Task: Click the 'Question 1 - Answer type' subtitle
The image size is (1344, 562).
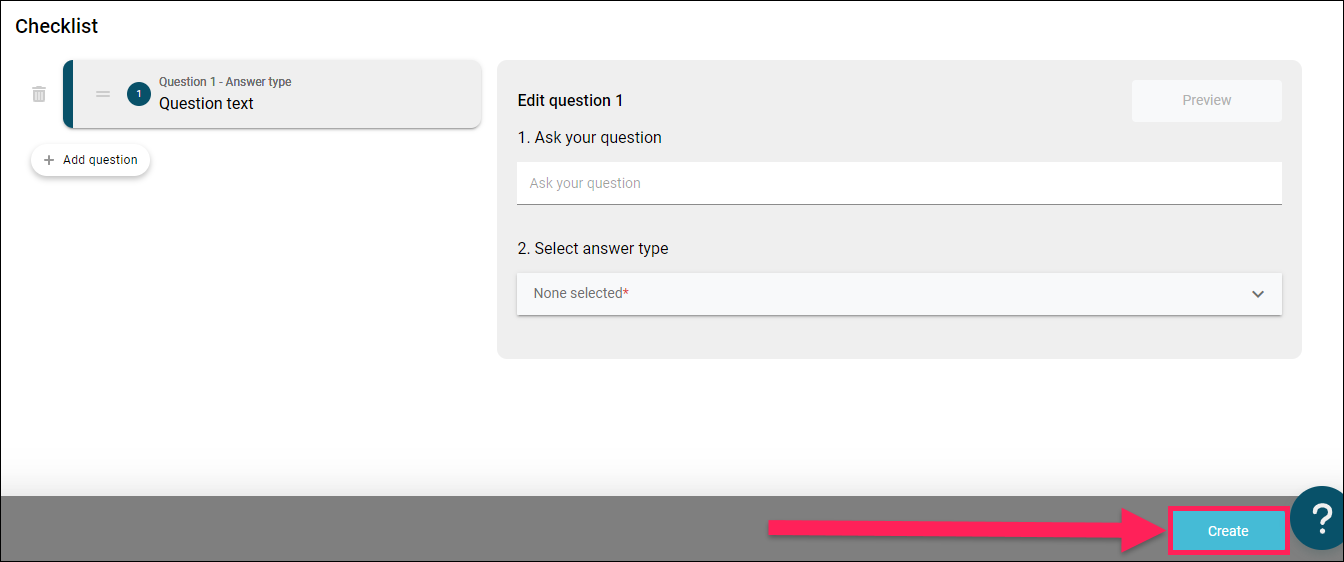Action: [225, 82]
